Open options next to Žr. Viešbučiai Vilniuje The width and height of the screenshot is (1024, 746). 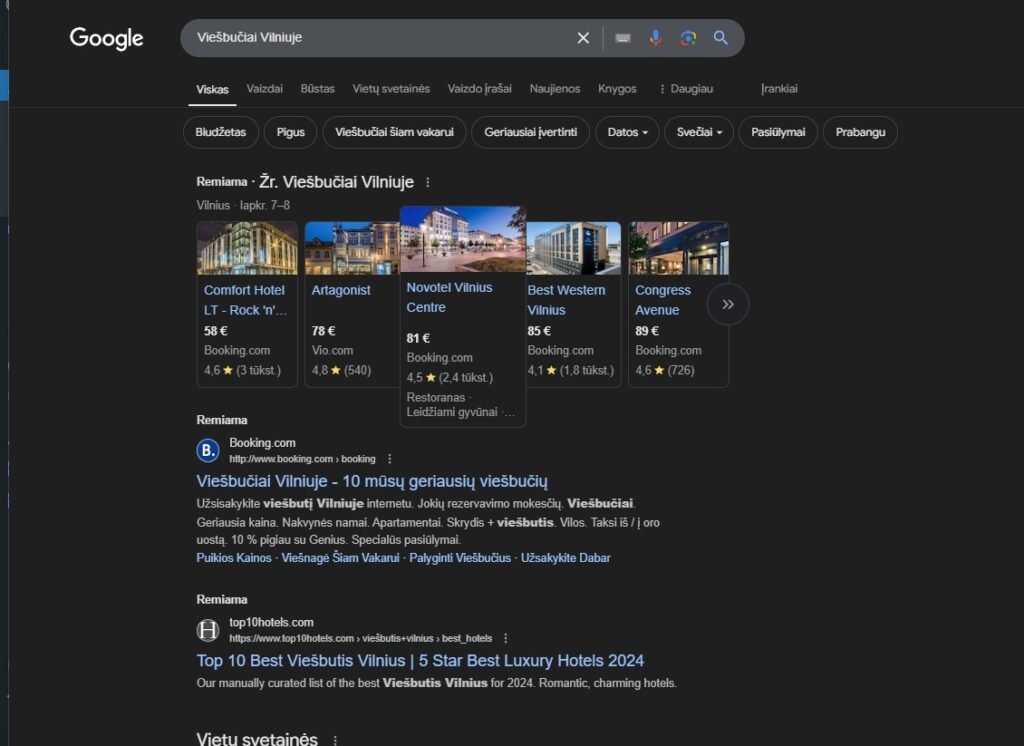[x=428, y=182]
